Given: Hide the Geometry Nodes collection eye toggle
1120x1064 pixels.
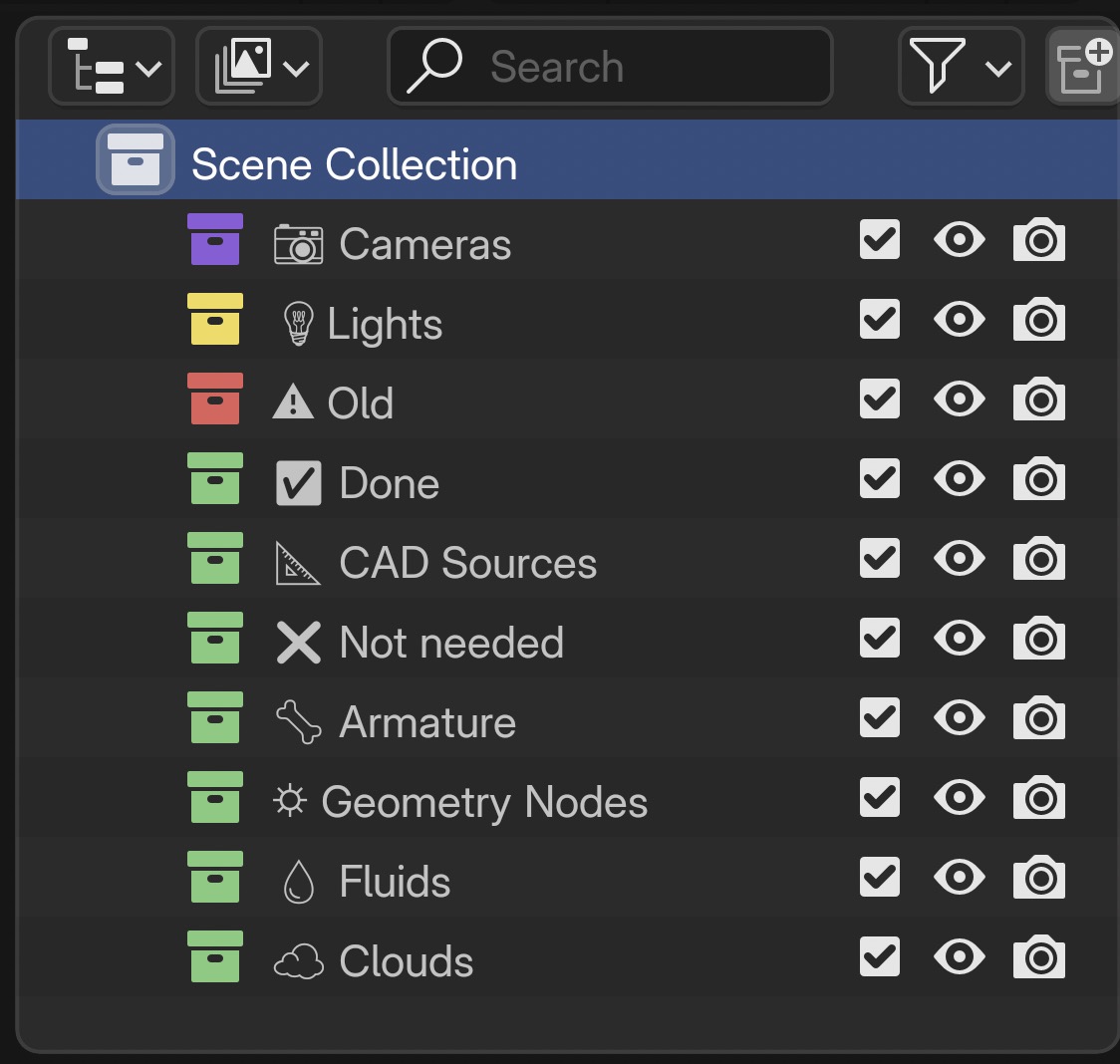Looking at the screenshot, I should (960, 798).
